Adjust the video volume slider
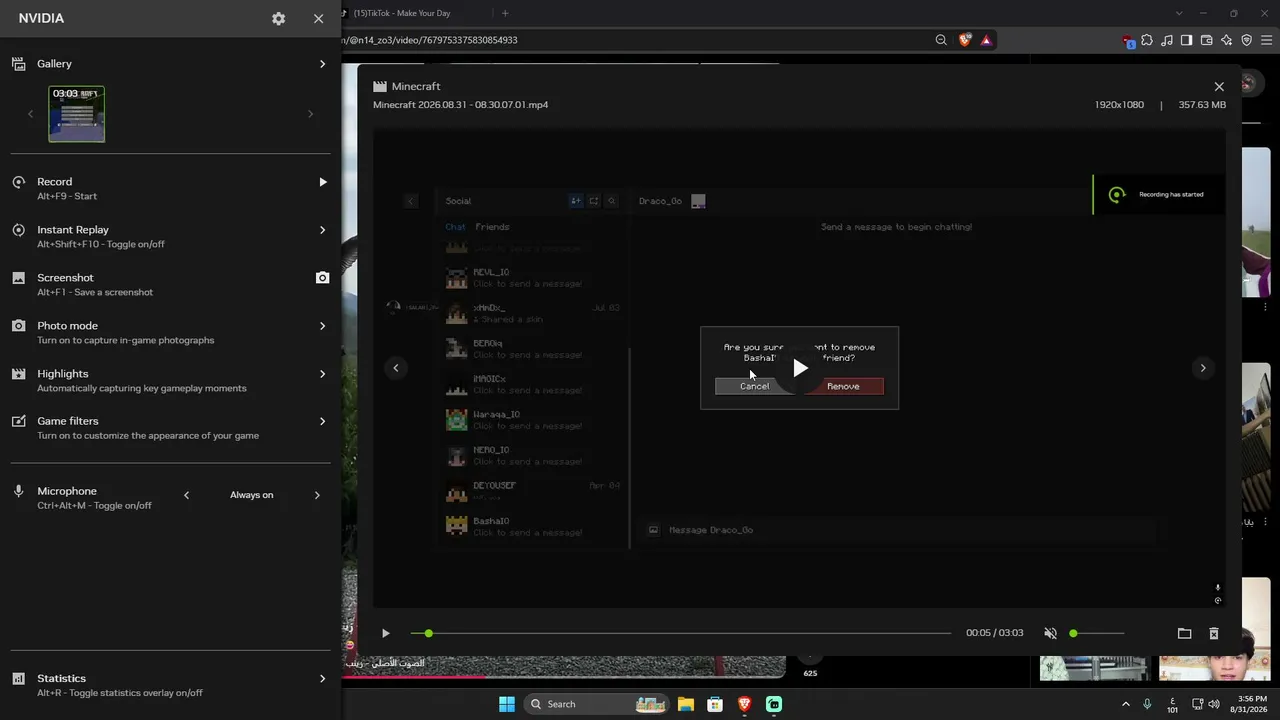The height and width of the screenshot is (720, 1280). [x=1097, y=633]
